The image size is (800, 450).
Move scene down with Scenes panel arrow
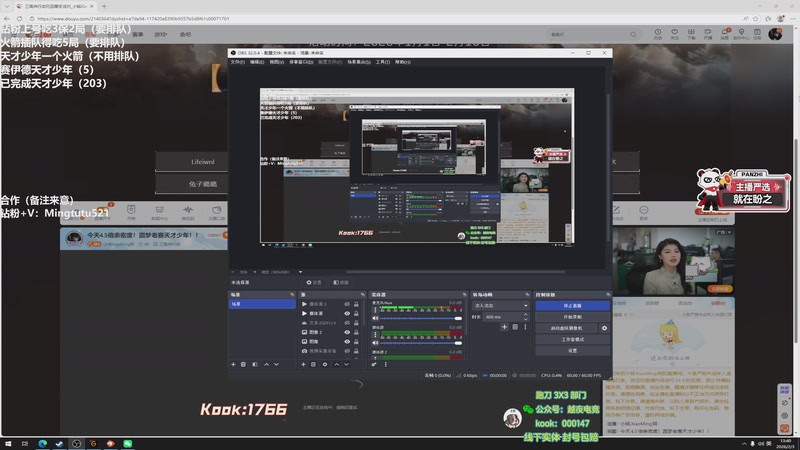tap(277, 364)
